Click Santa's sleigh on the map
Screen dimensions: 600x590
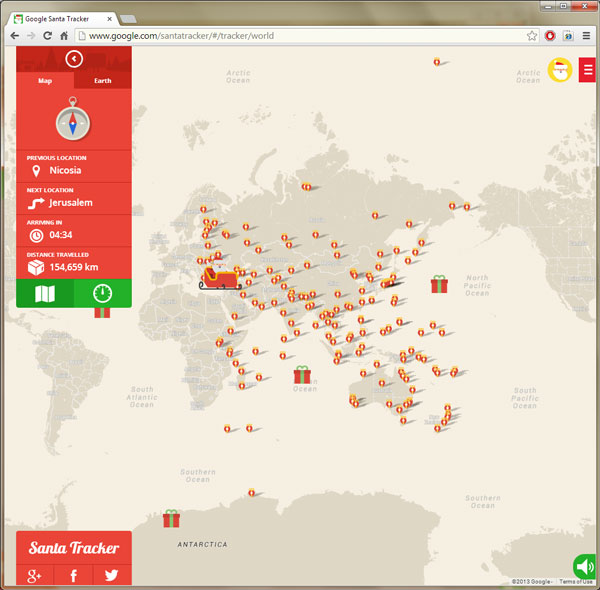pyautogui.click(x=219, y=275)
